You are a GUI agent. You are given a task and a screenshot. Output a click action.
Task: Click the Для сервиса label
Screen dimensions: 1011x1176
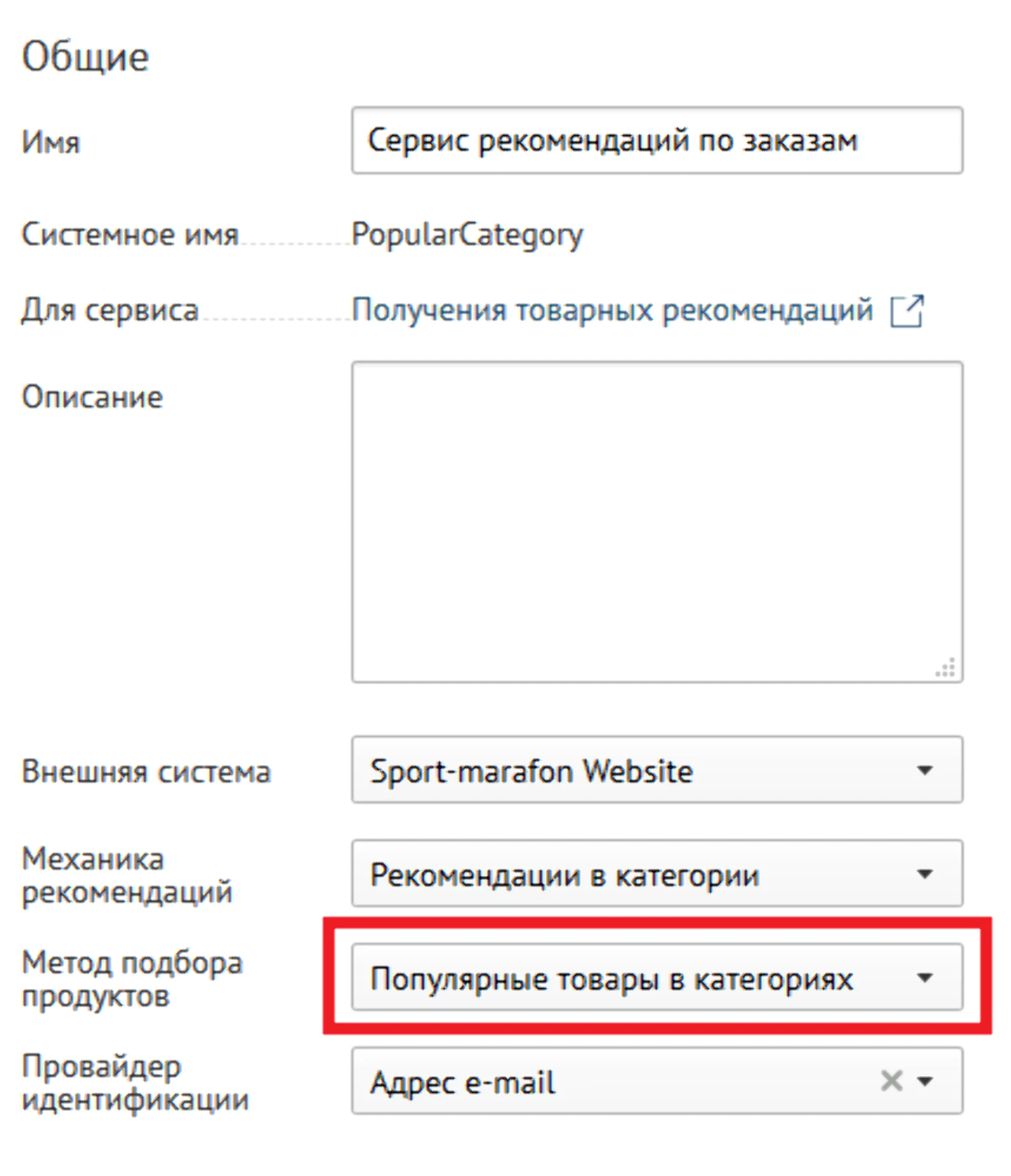110,310
